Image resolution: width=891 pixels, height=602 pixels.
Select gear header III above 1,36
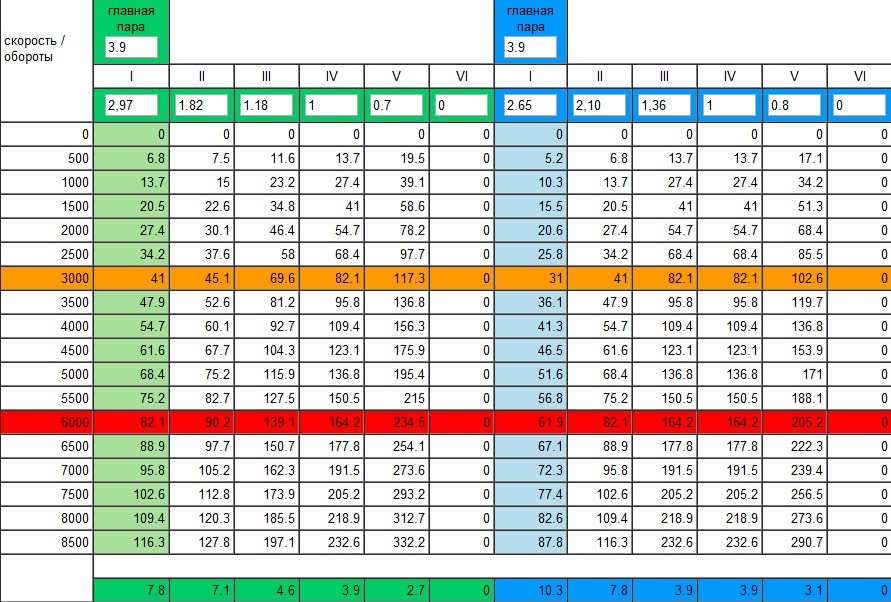click(664, 76)
